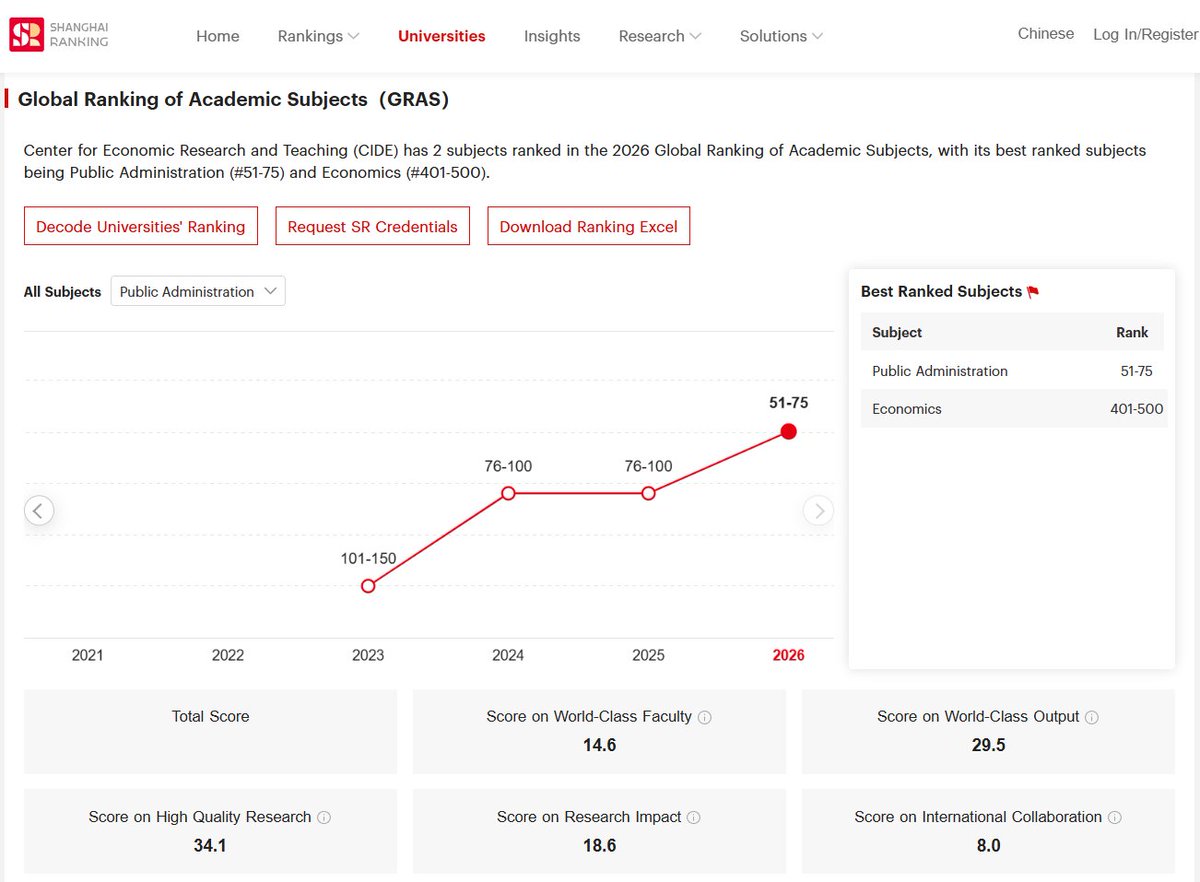Click the High Quality Research info icon

324,818
